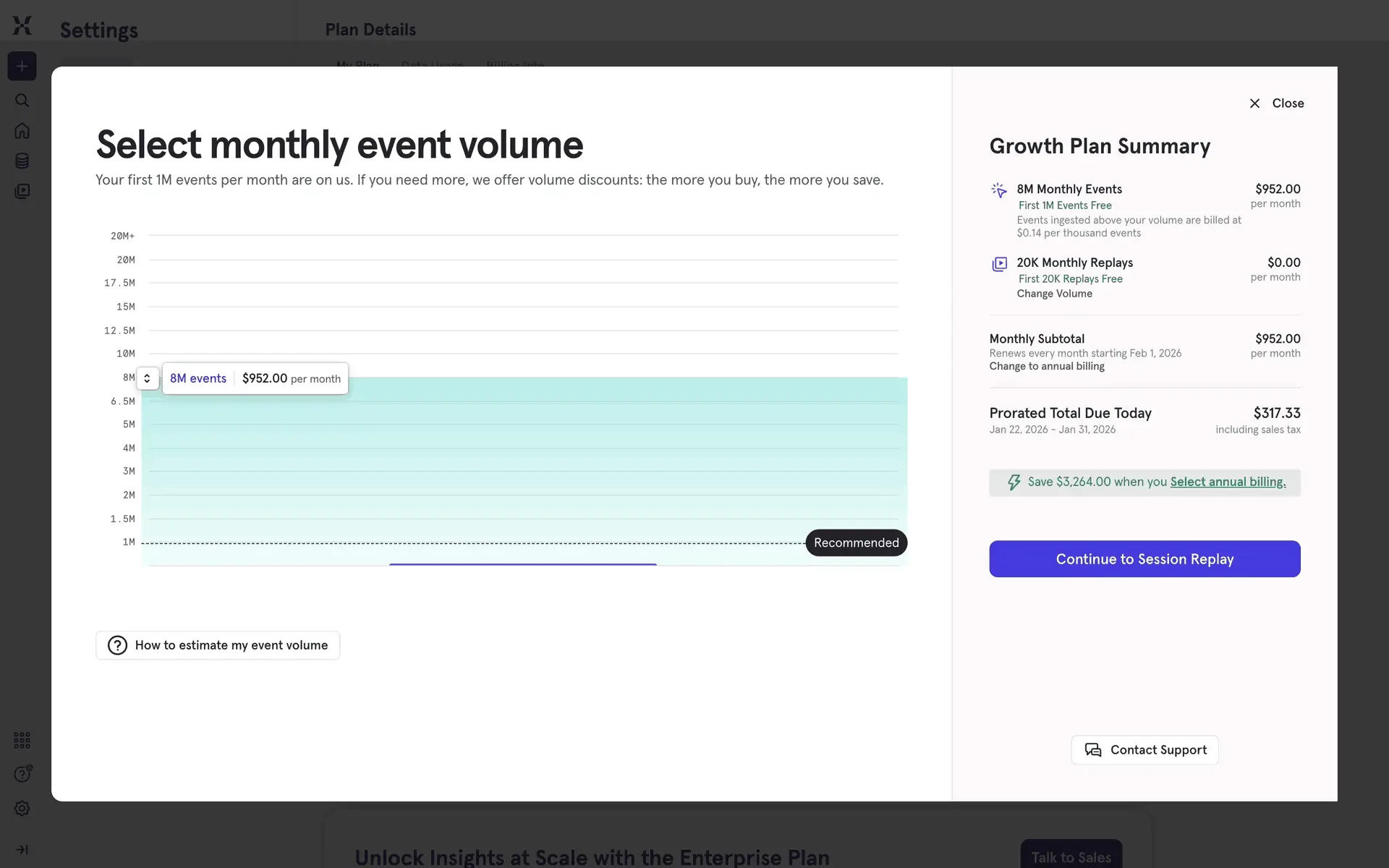Open the help question-mark icon in sidebar
This screenshot has width=1389, height=868.
[x=22, y=774]
